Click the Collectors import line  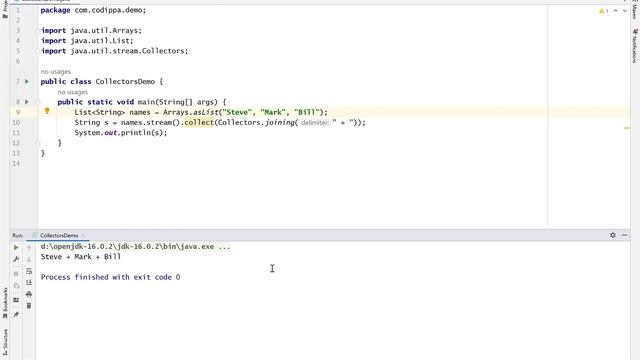point(114,51)
